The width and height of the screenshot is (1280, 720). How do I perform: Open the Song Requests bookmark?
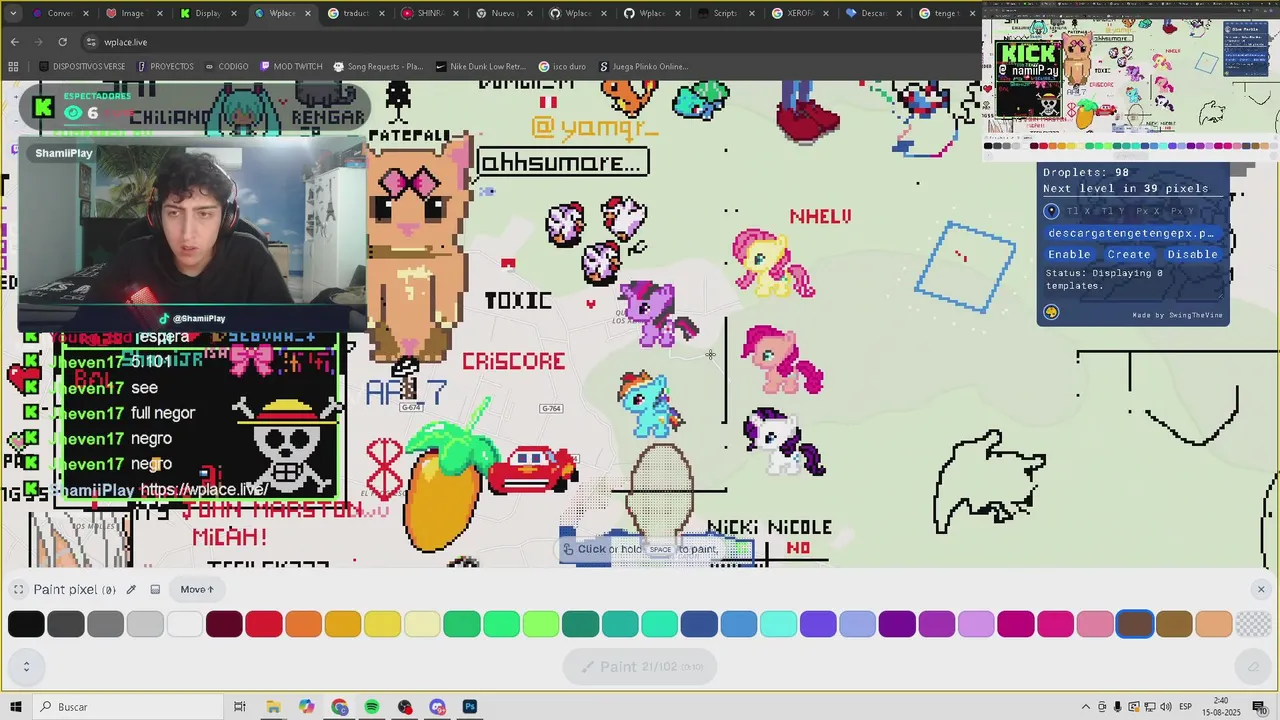coord(378,67)
